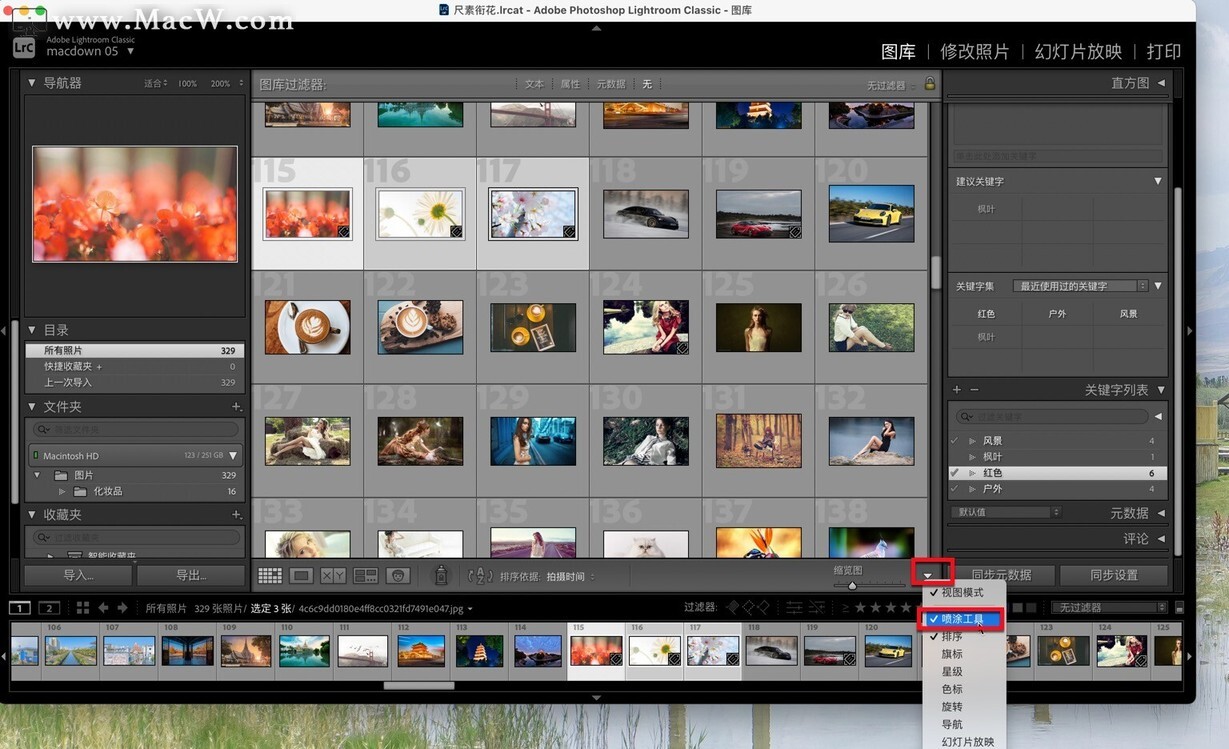Add a new folder with plus icon
1229x749 pixels.
(236, 407)
